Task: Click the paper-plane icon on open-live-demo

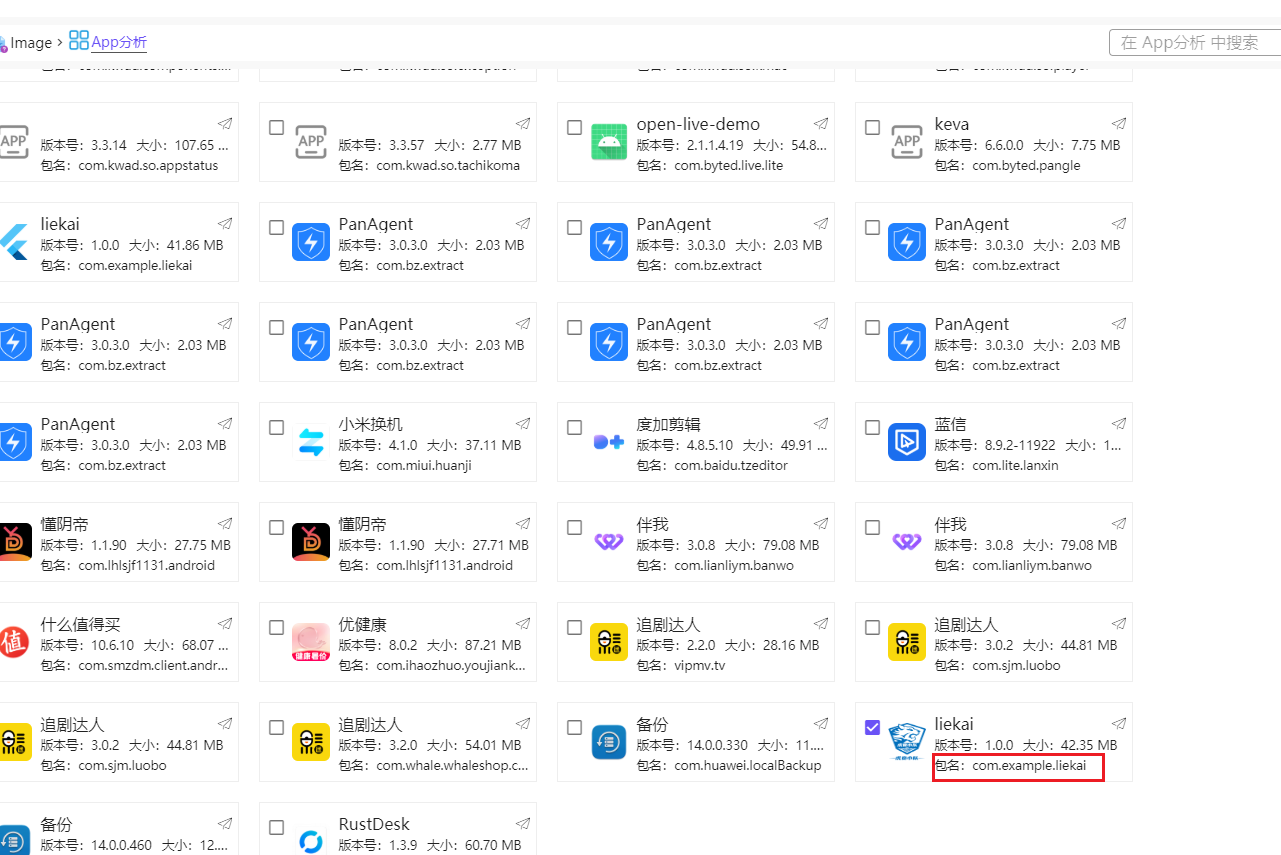Action: 821,123
